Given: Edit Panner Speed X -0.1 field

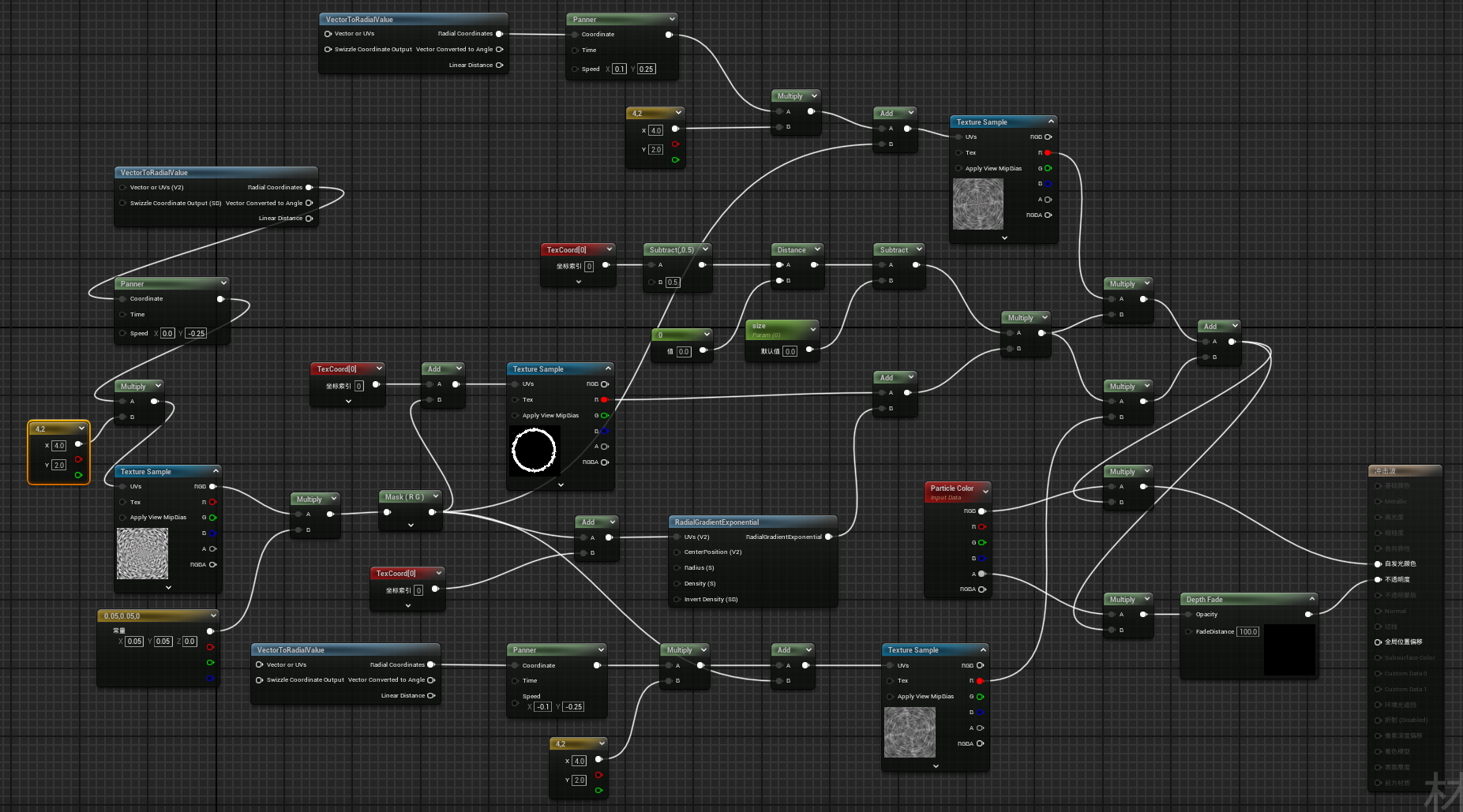Looking at the screenshot, I should tap(542, 707).
